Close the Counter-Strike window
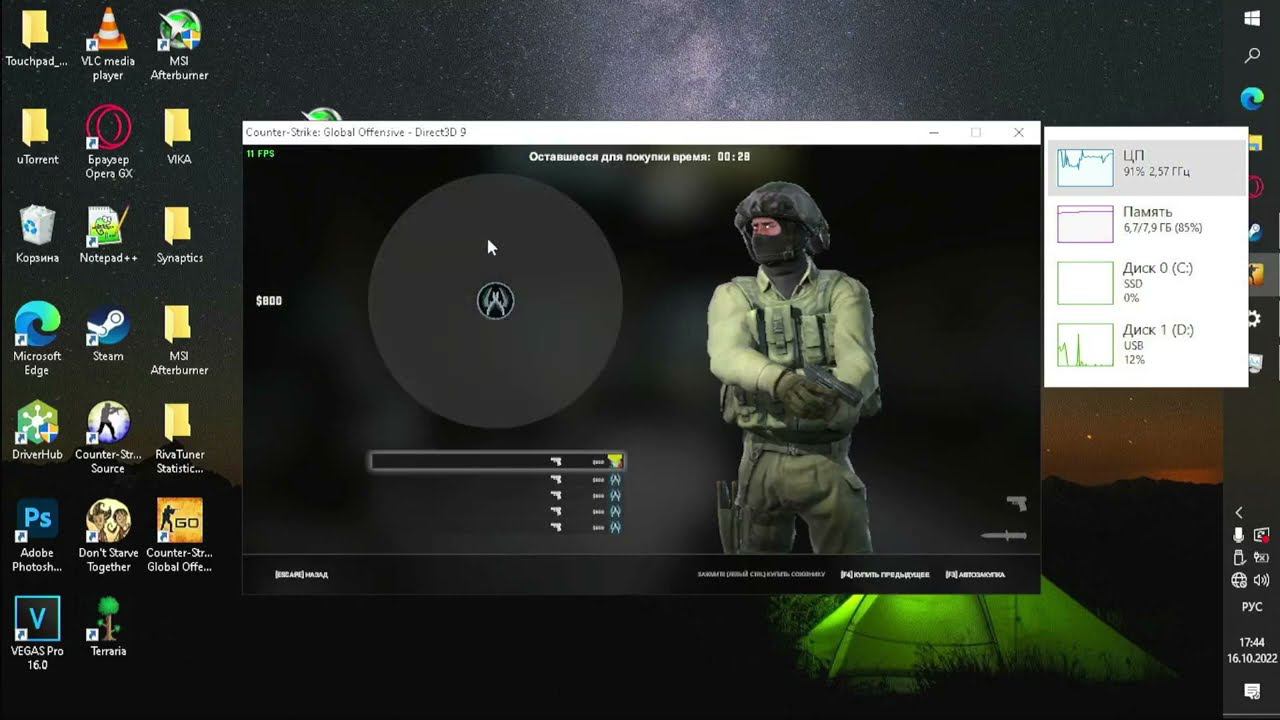Viewport: 1280px width, 720px height. coord(1018,132)
